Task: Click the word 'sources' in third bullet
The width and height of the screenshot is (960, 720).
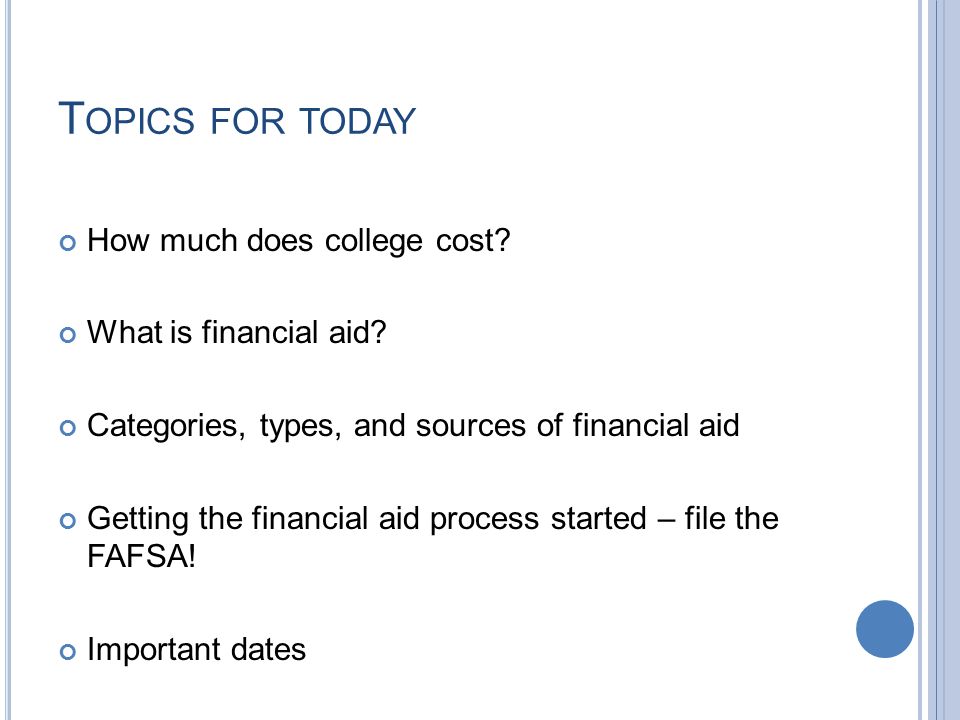Action: pos(470,426)
